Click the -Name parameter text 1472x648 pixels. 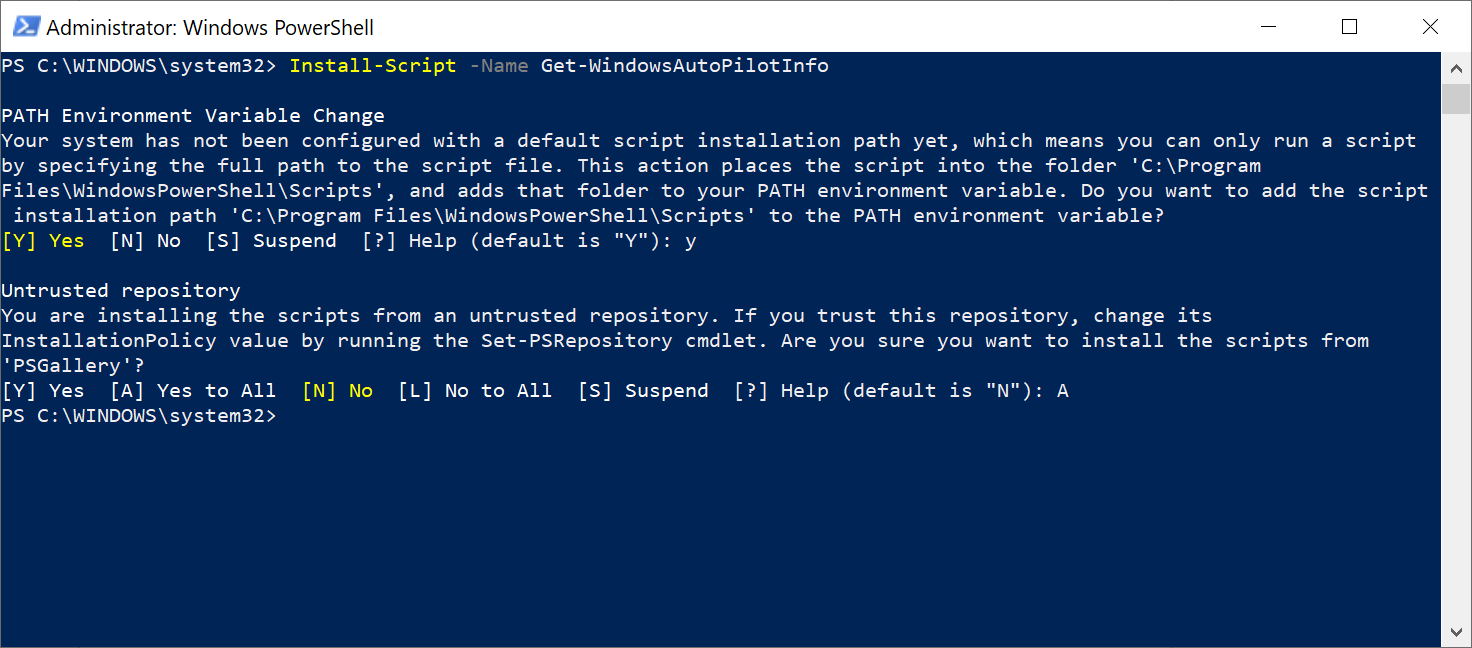click(x=500, y=65)
